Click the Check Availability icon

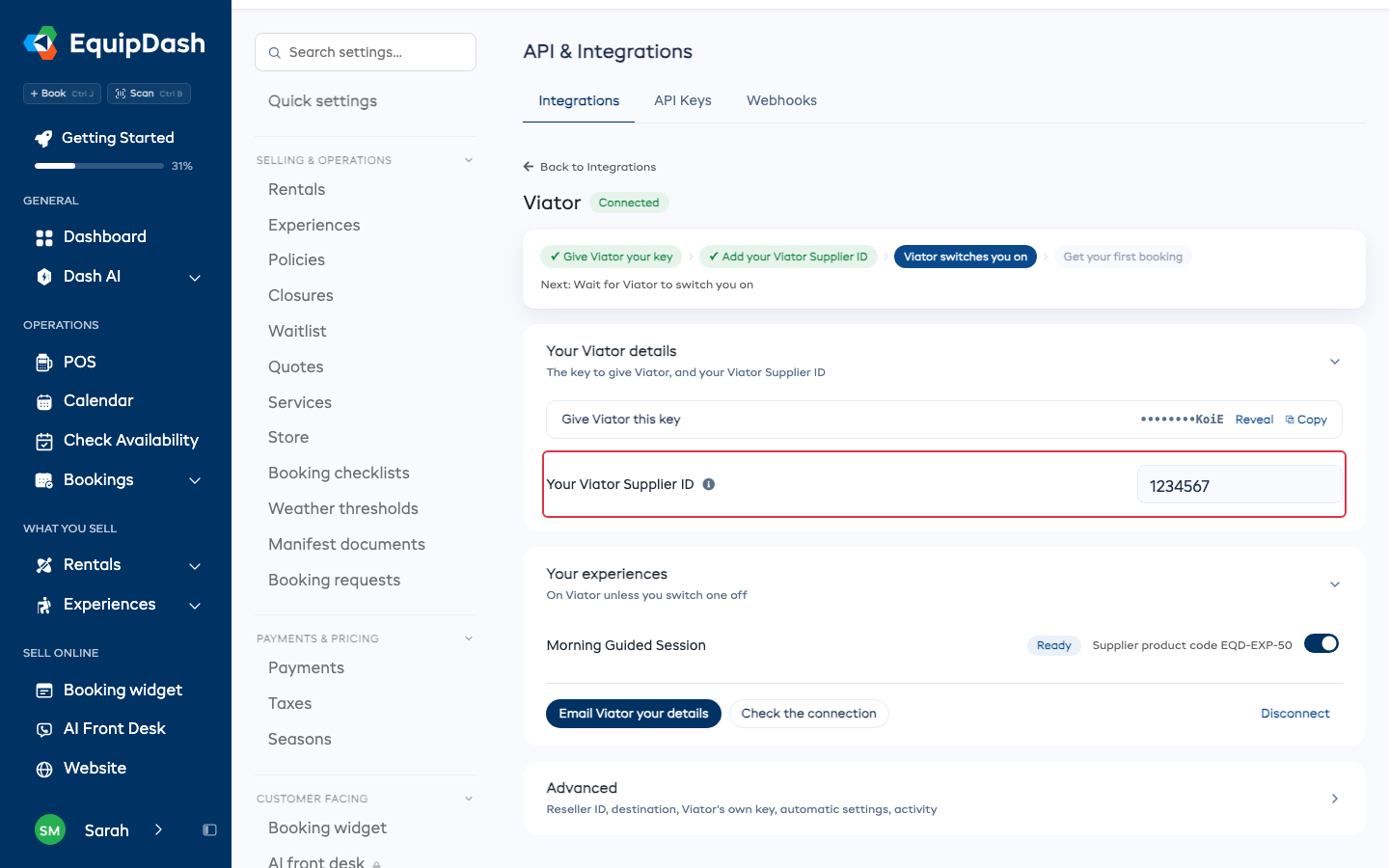(44, 442)
